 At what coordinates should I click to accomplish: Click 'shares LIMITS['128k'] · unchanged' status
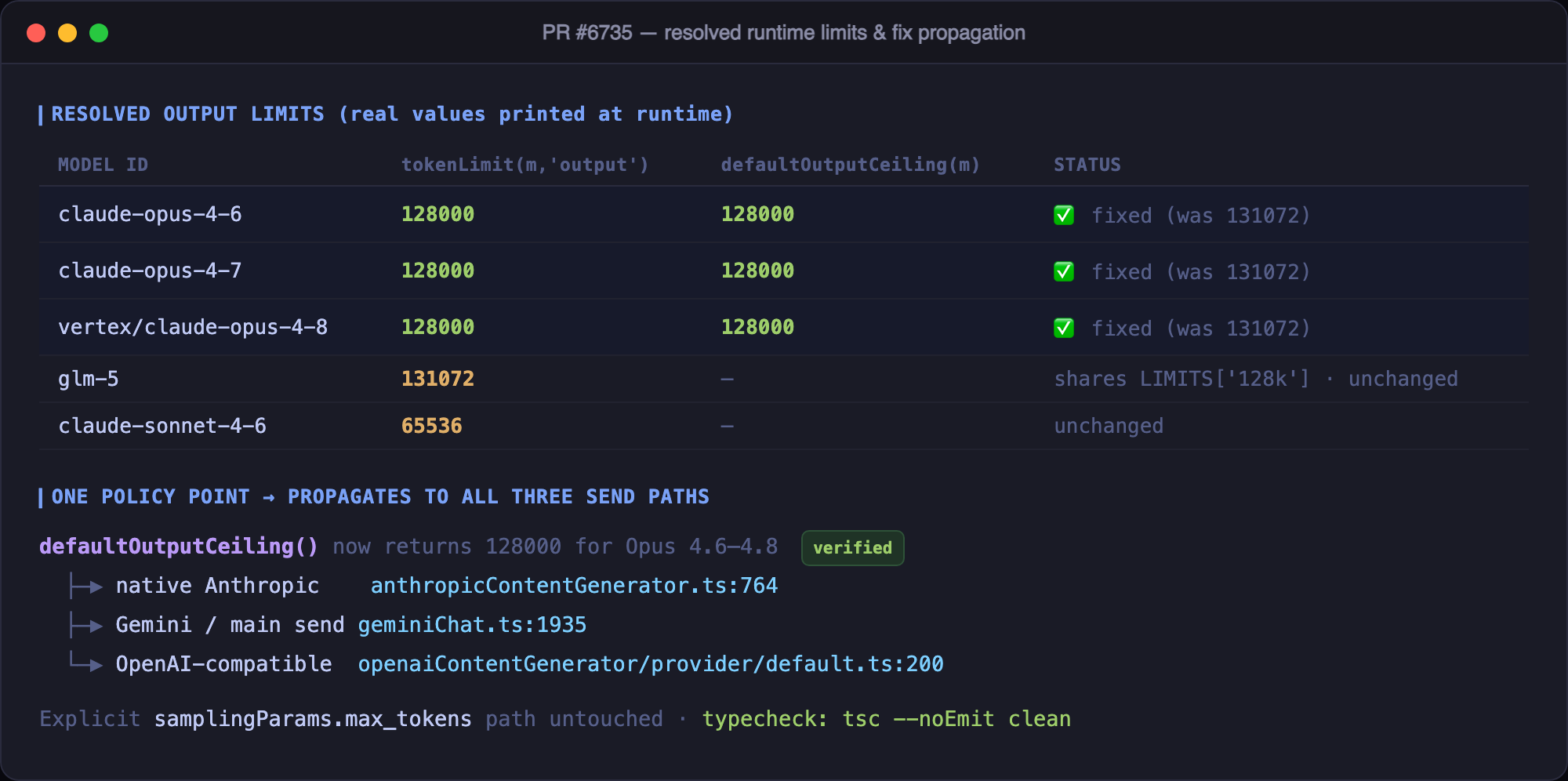tap(1256, 379)
